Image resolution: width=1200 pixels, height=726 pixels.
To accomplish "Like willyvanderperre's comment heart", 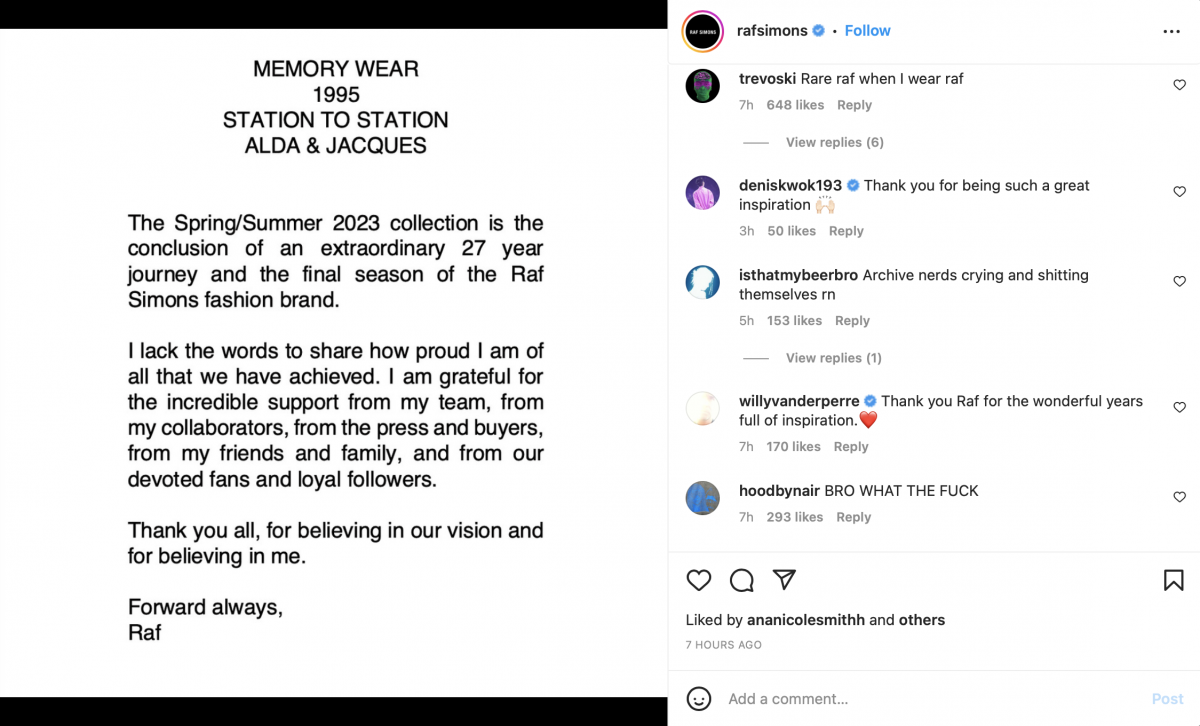I will pos(1179,408).
